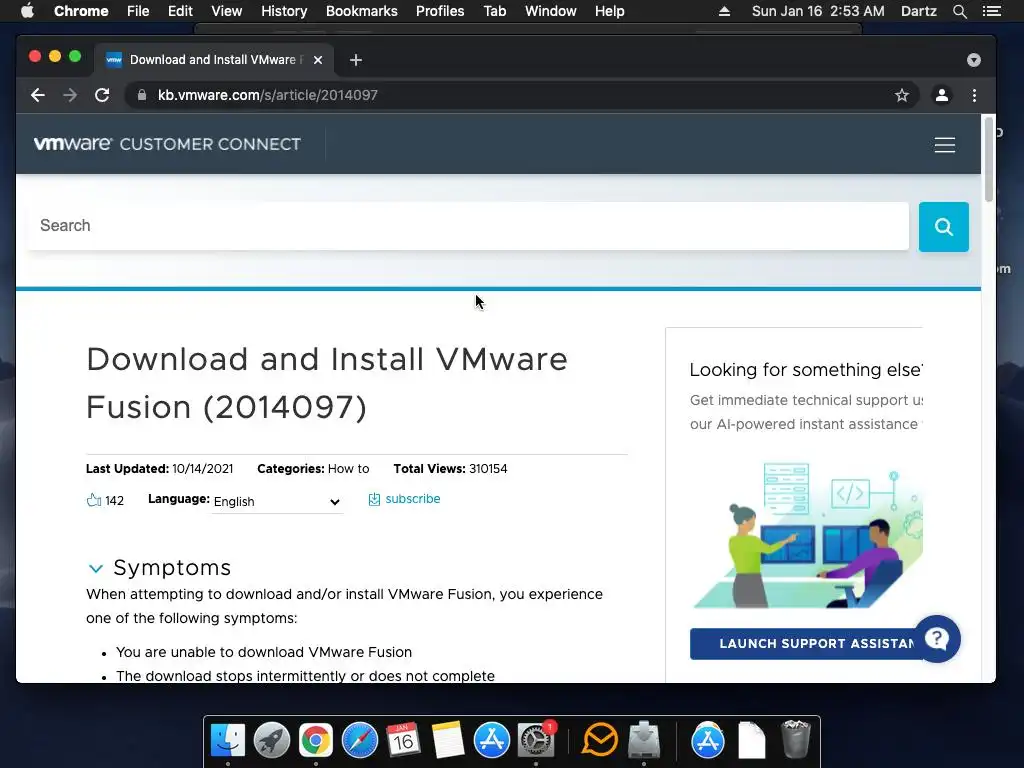Open the Window menu
The image size is (1024, 768).
pos(551,11)
